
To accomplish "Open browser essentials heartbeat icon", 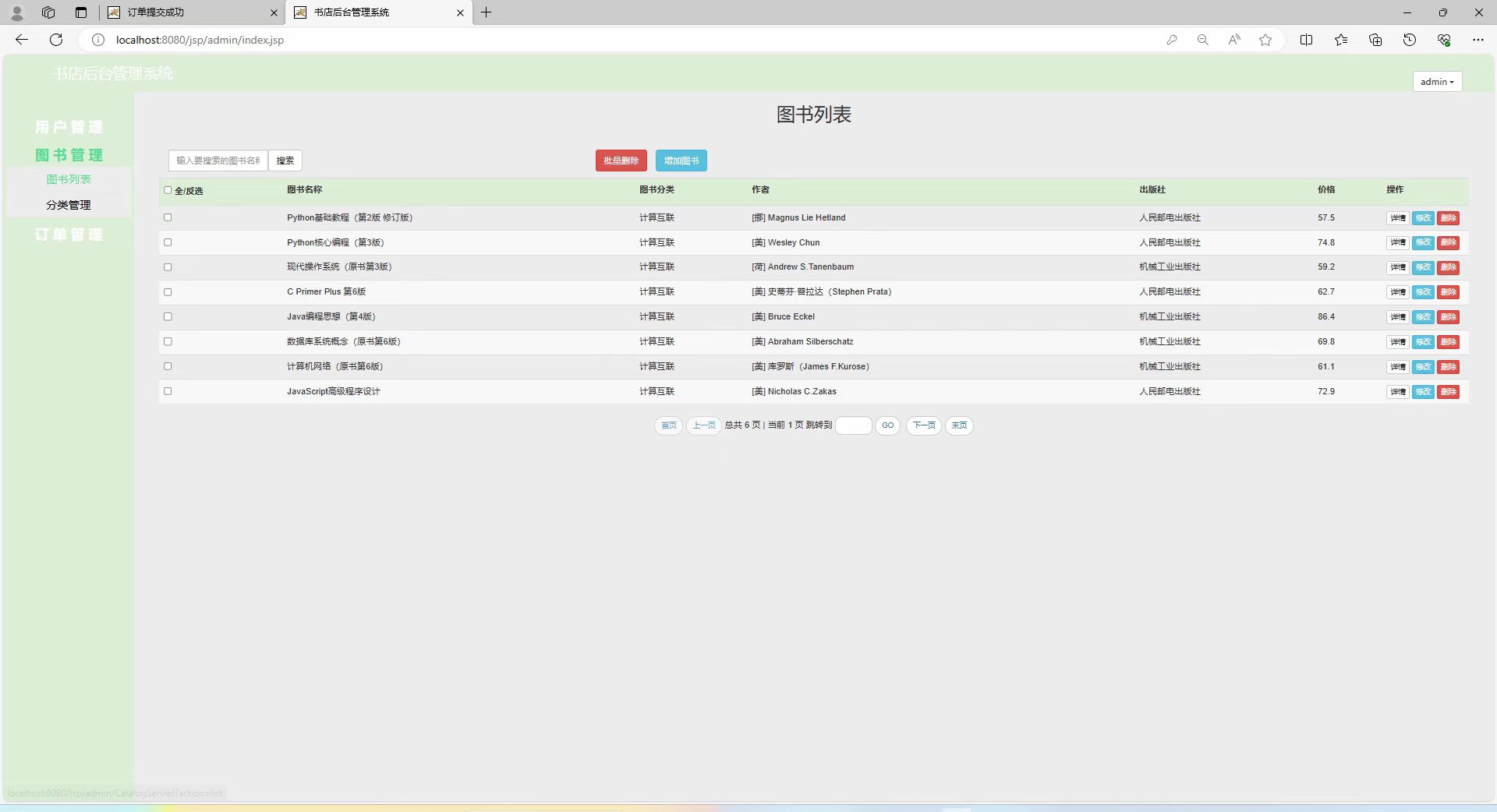I will point(1444,40).
